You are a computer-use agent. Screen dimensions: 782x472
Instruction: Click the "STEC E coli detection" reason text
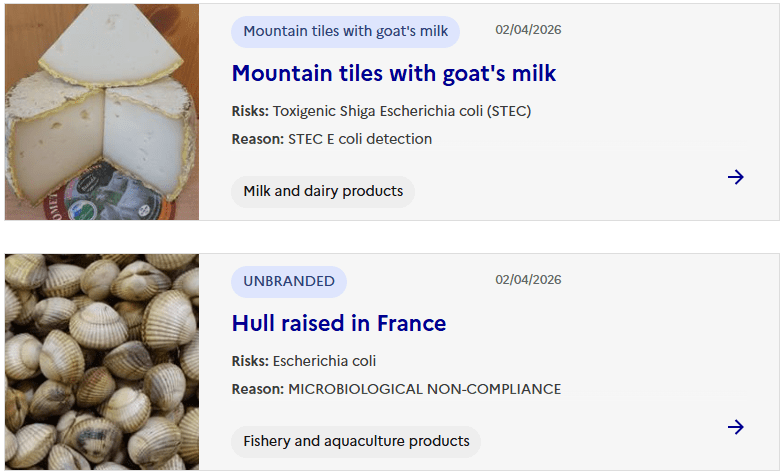(360, 139)
